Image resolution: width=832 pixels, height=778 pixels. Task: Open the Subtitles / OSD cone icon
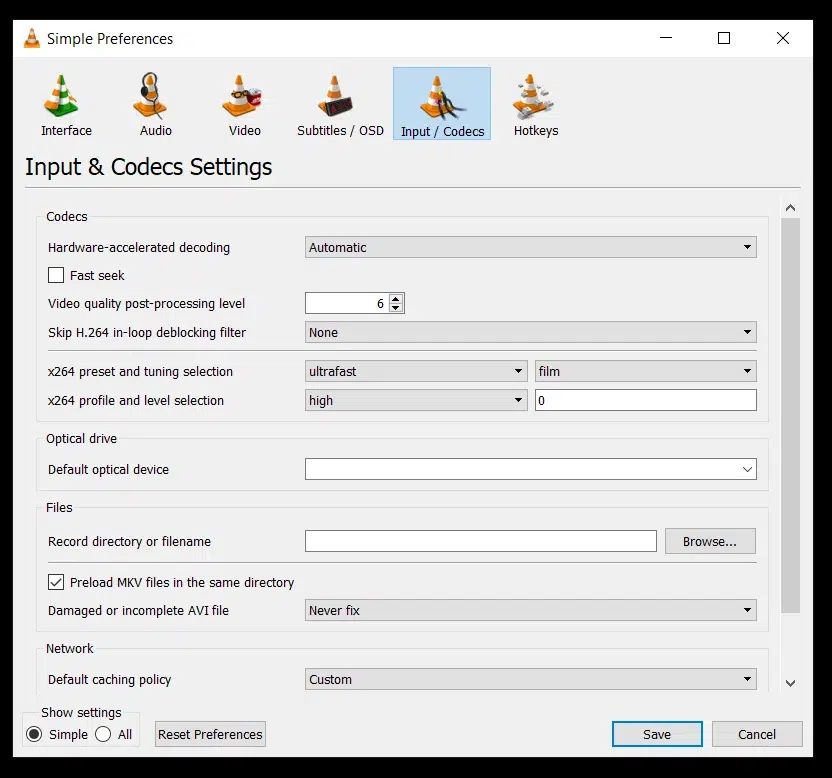point(335,96)
